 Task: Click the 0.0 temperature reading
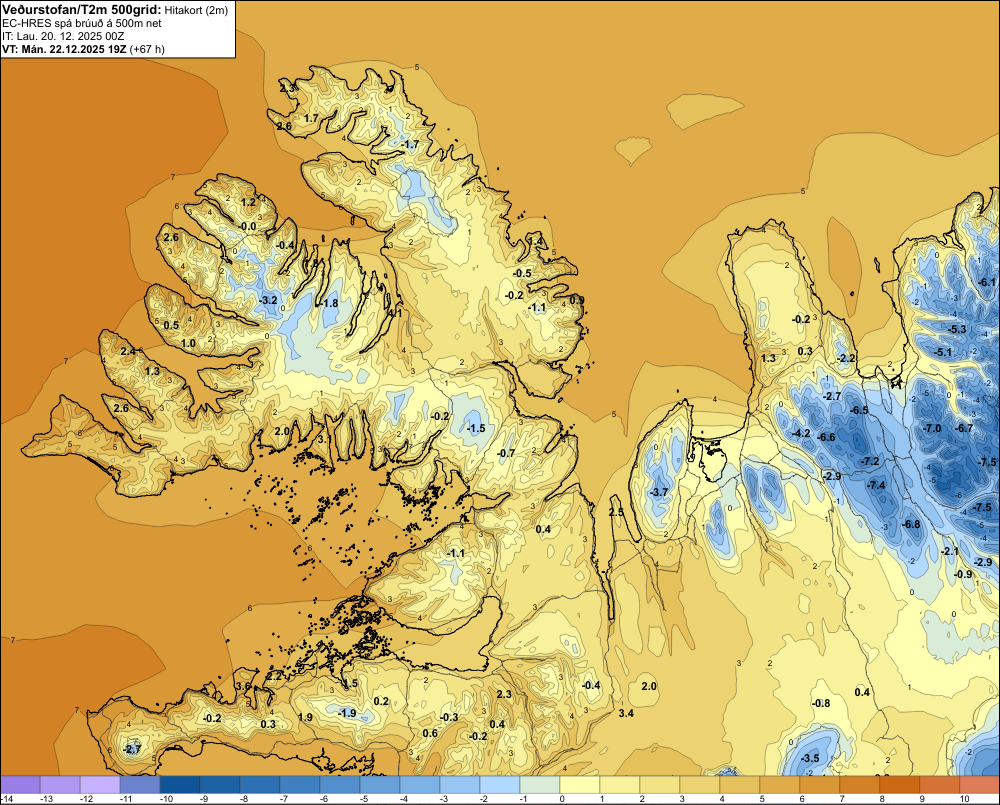[249, 226]
